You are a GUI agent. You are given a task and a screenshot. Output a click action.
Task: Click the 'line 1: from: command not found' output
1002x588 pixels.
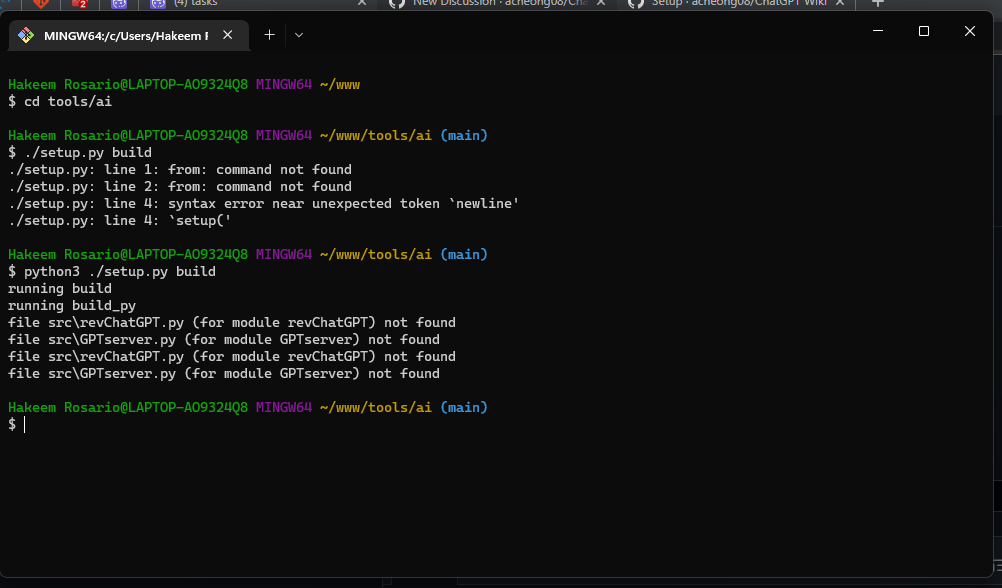click(180, 169)
